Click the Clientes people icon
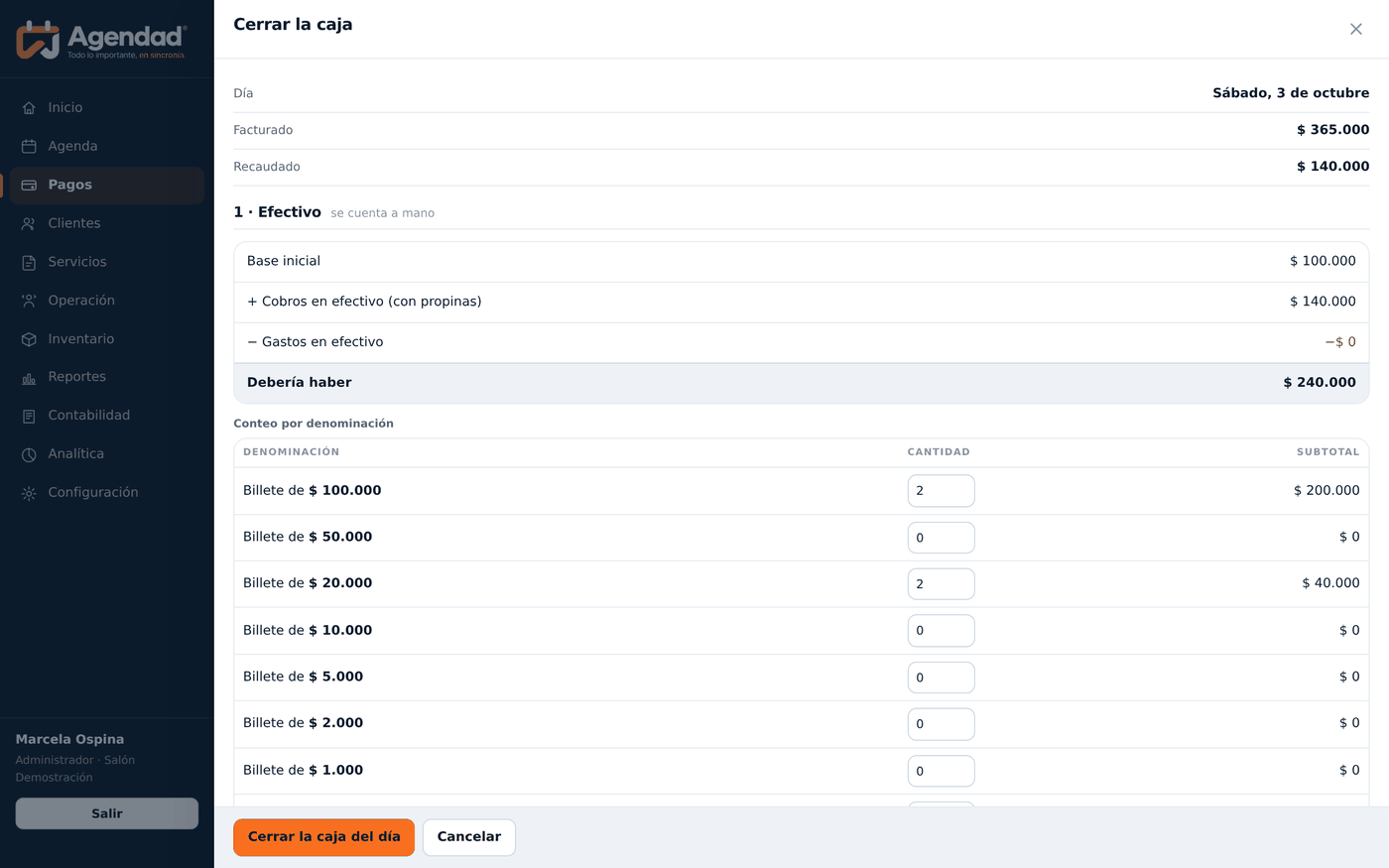 point(29,223)
